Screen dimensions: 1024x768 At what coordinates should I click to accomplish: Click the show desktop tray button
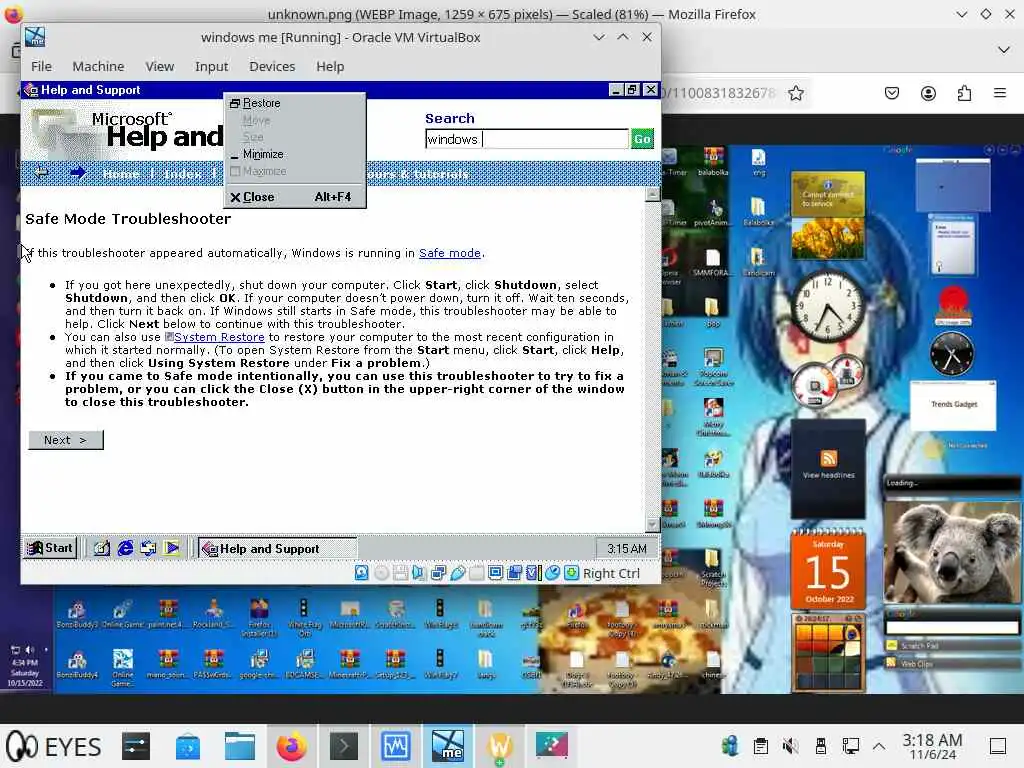click(998, 746)
